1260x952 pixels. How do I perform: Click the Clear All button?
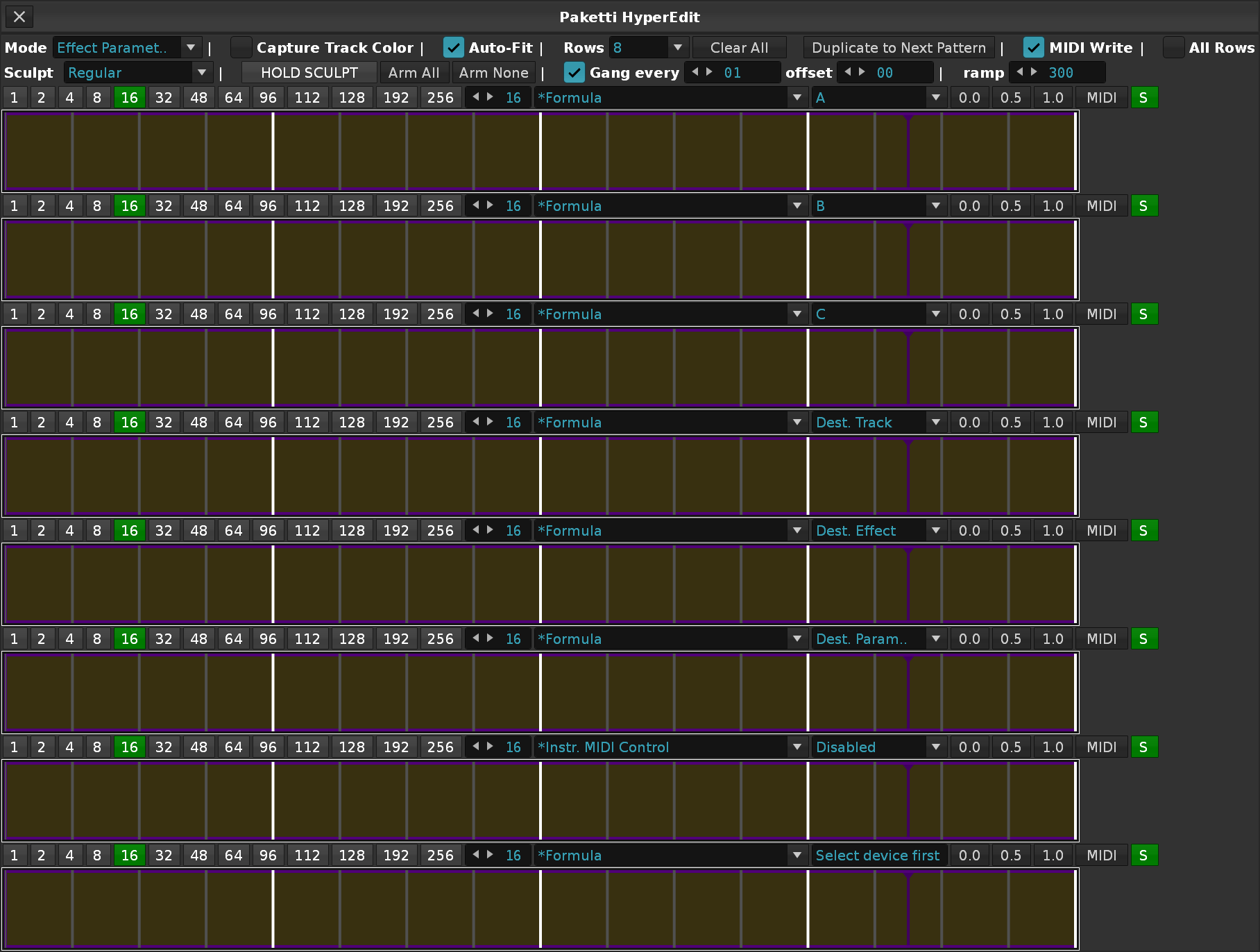pyautogui.click(x=740, y=48)
